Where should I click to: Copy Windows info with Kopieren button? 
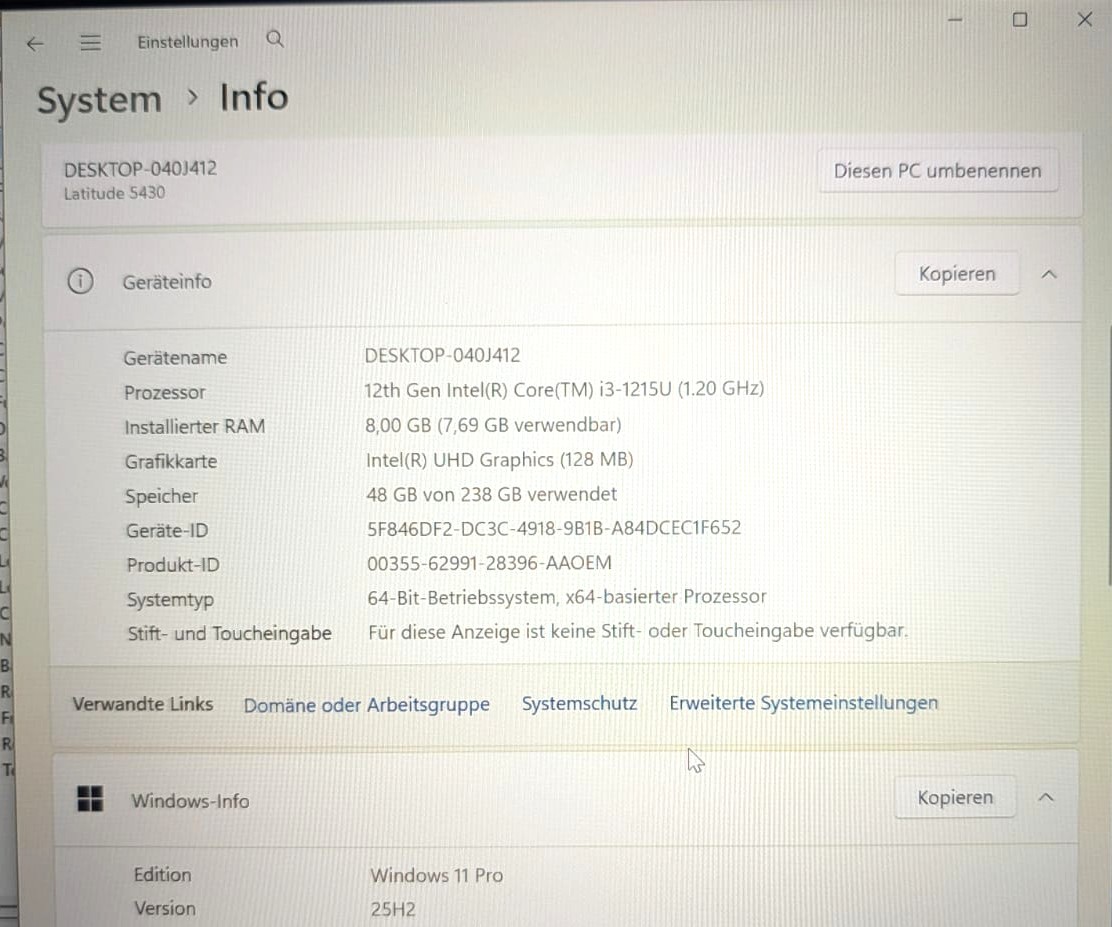point(955,797)
